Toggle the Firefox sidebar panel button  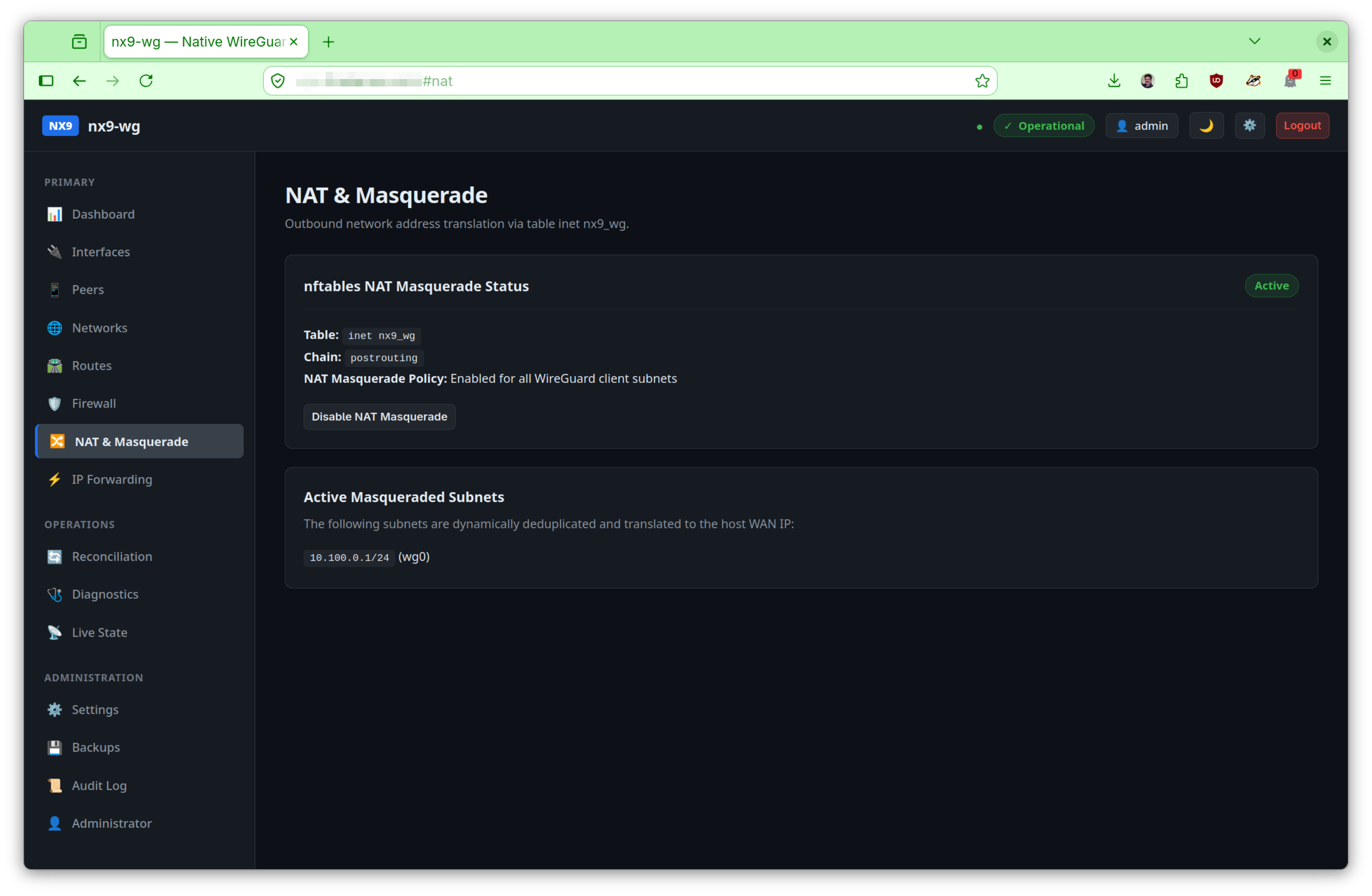point(46,80)
